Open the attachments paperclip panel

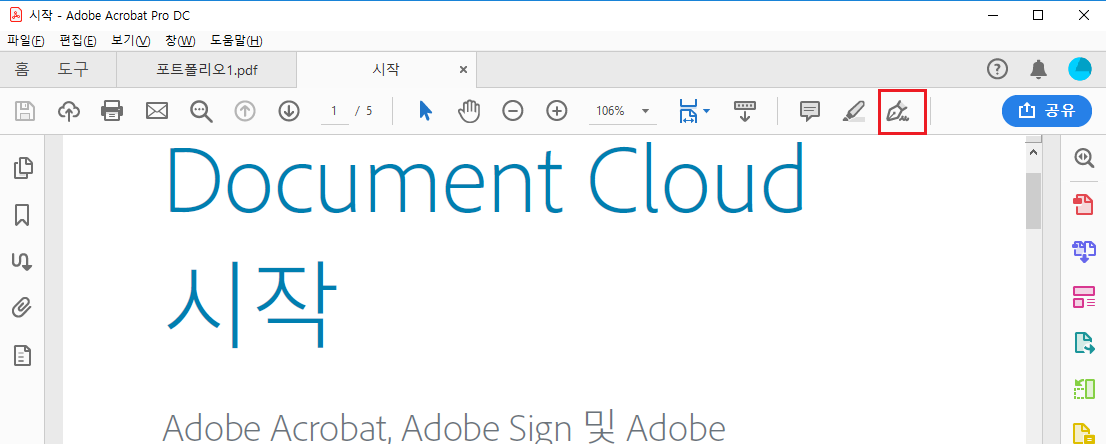coord(22,308)
